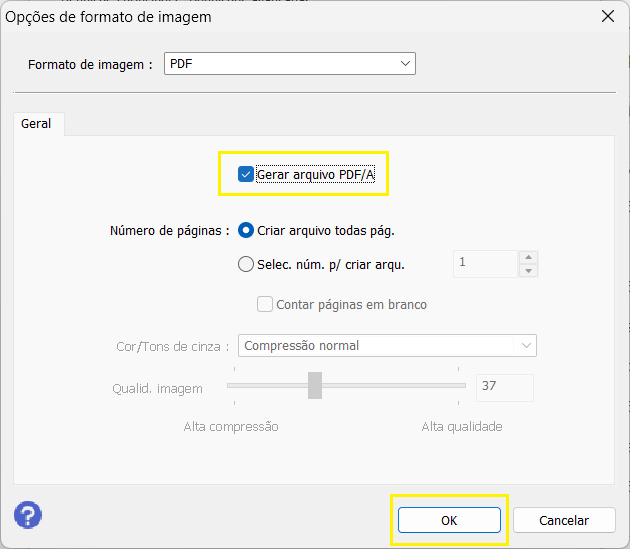Choose Selec. núm. p/ criar arqu. option
Screen dimensions: 630x549
[246, 264]
